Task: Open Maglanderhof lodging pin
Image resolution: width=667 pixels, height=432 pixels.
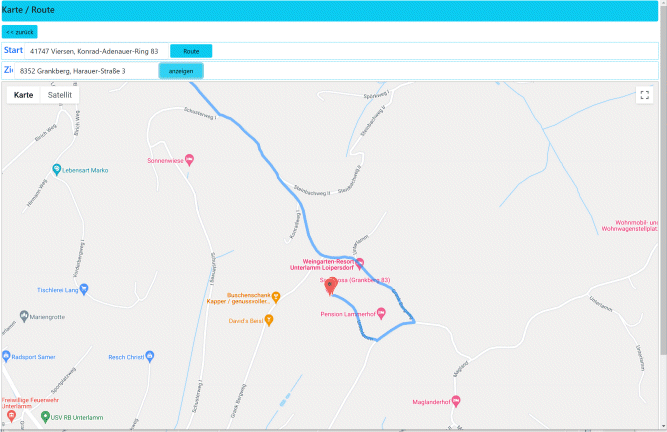Action: (456, 401)
